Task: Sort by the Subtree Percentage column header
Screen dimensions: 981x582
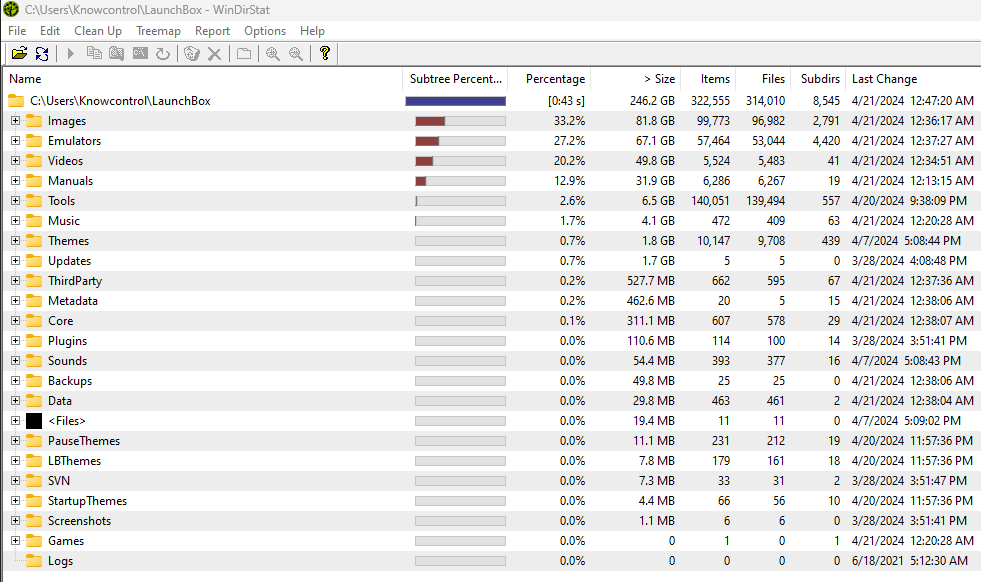Action: [x=455, y=79]
